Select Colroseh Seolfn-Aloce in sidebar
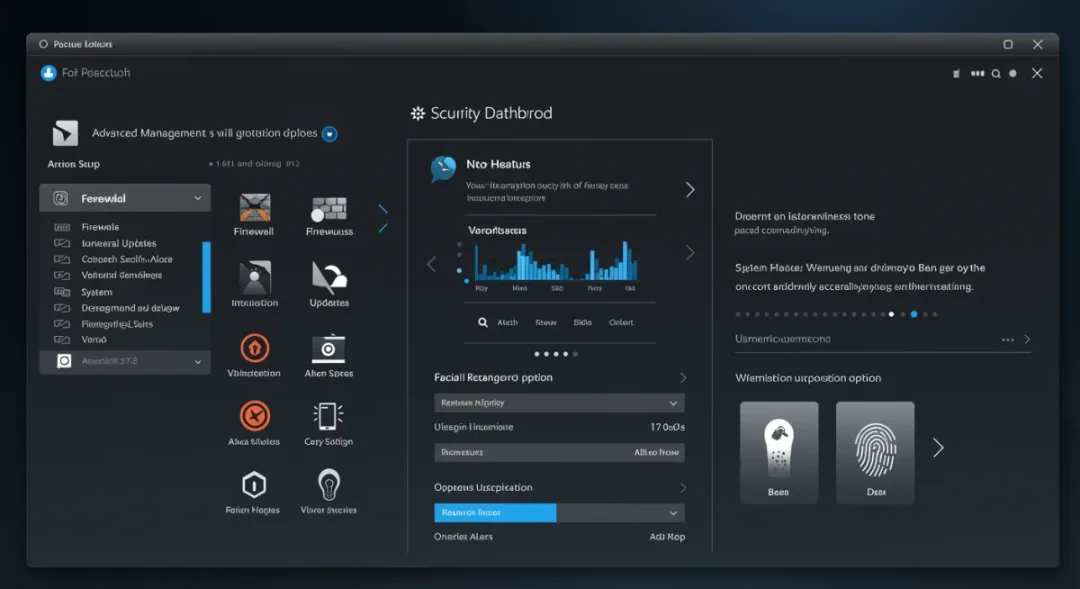This screenshot has width=1080, height=589. pyautogui.click(x=127, y=260)
